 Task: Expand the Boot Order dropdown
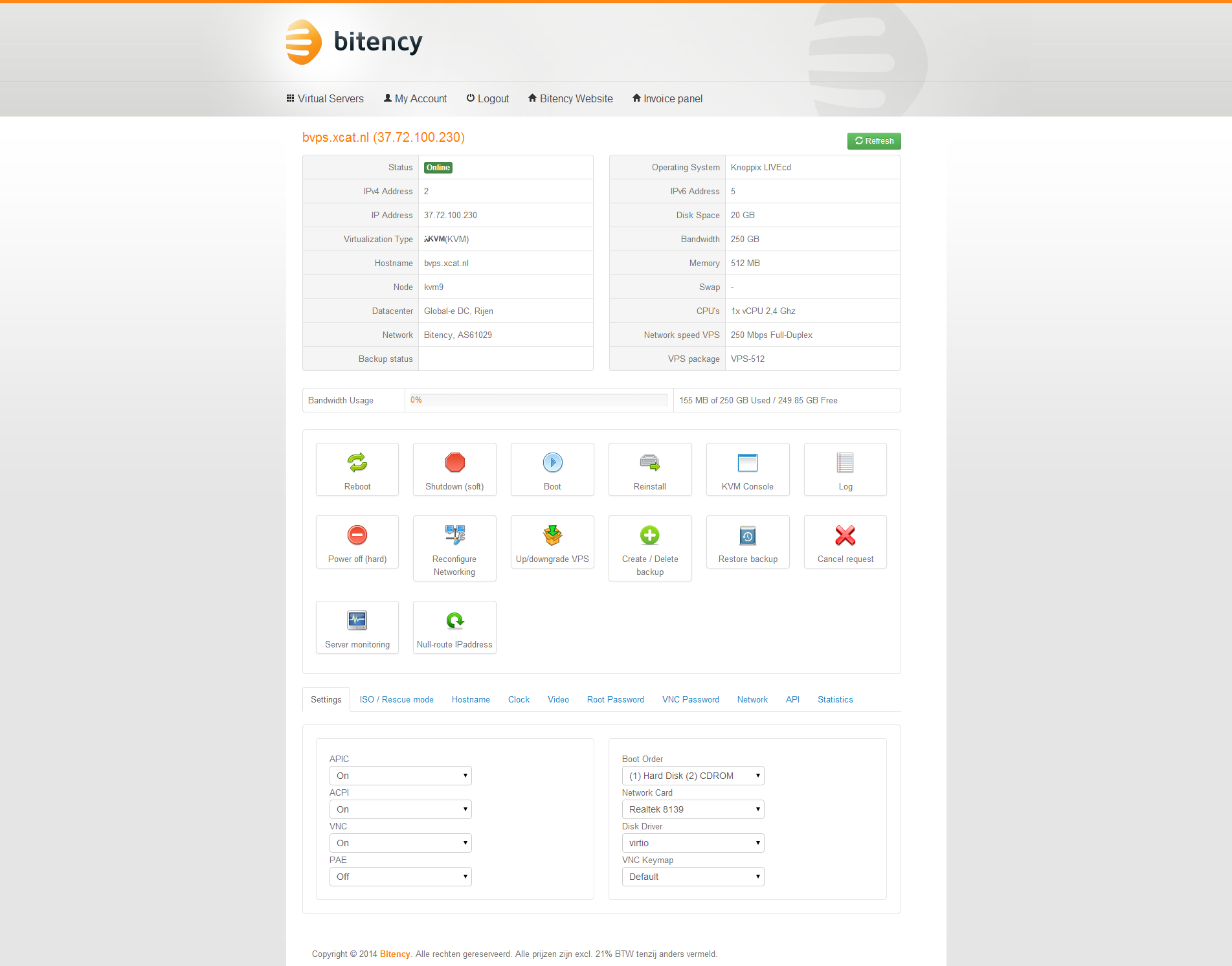(x=693, y=776)
